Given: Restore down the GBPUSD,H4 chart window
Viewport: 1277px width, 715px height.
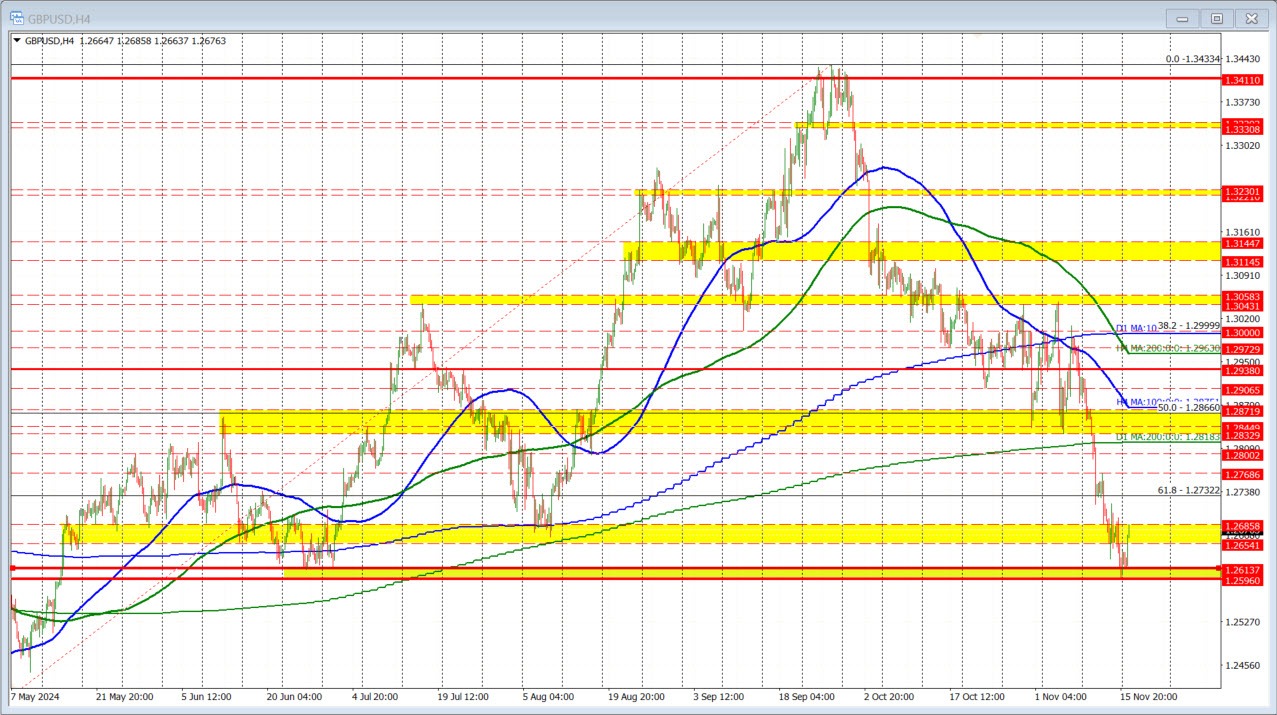Looking at the screenshot, I should pos(1217,18).
